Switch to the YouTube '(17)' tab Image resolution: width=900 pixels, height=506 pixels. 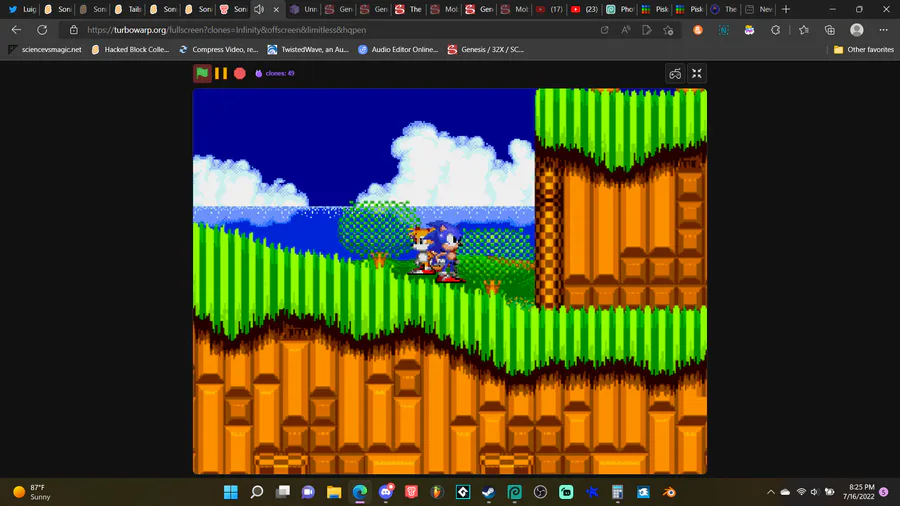(x=549, y=9)
